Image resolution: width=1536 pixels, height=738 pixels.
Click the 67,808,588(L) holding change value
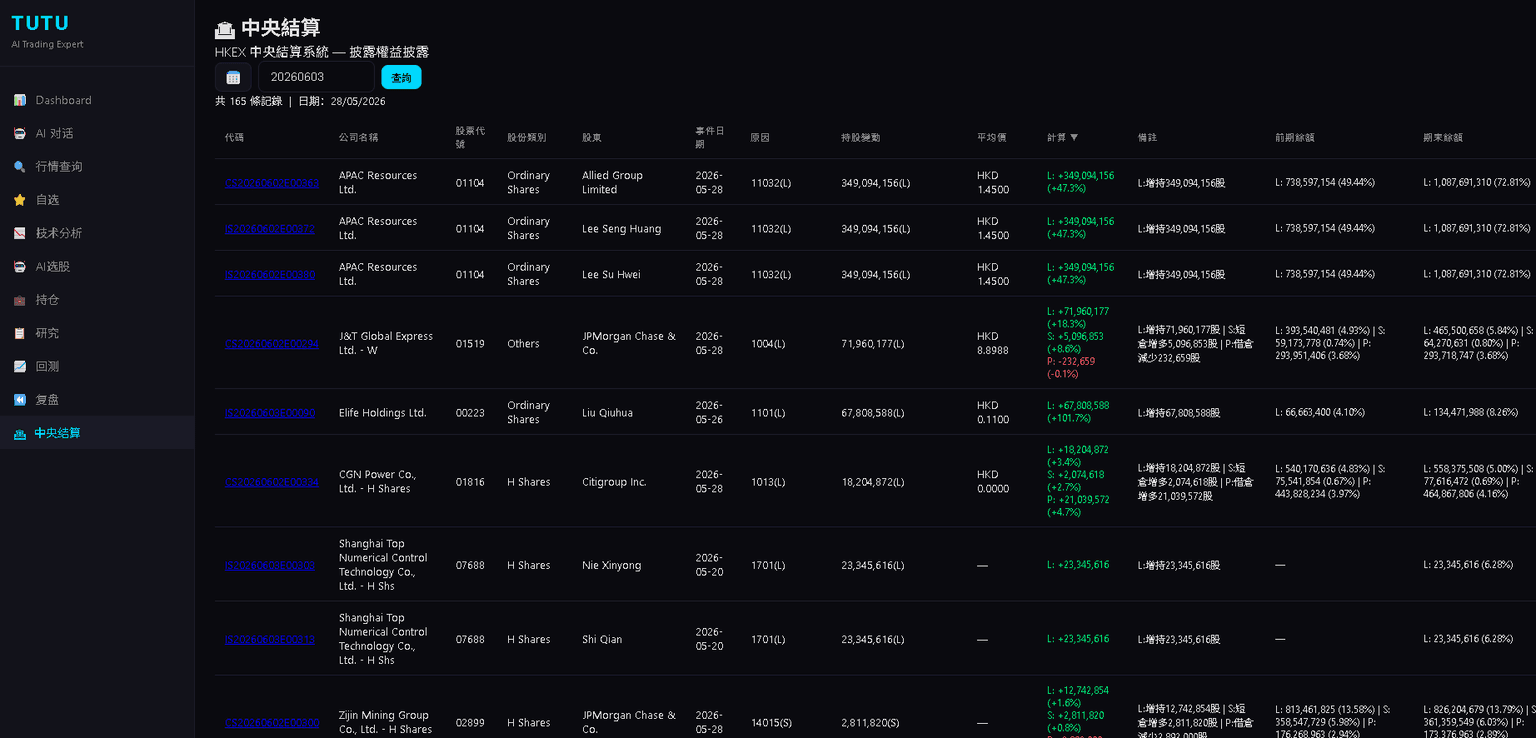pyautogui.click(x=873, y=413)
